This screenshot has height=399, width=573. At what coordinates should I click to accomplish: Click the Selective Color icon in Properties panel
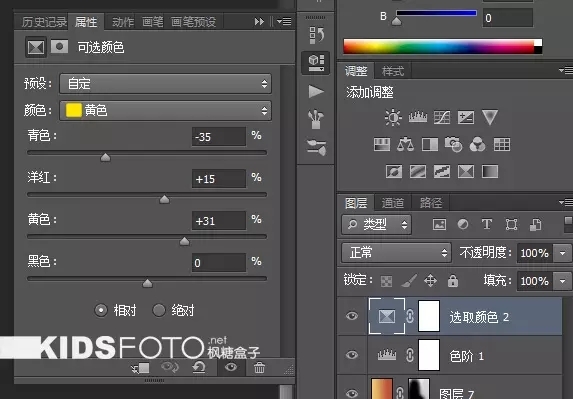[x=36, y=47]
